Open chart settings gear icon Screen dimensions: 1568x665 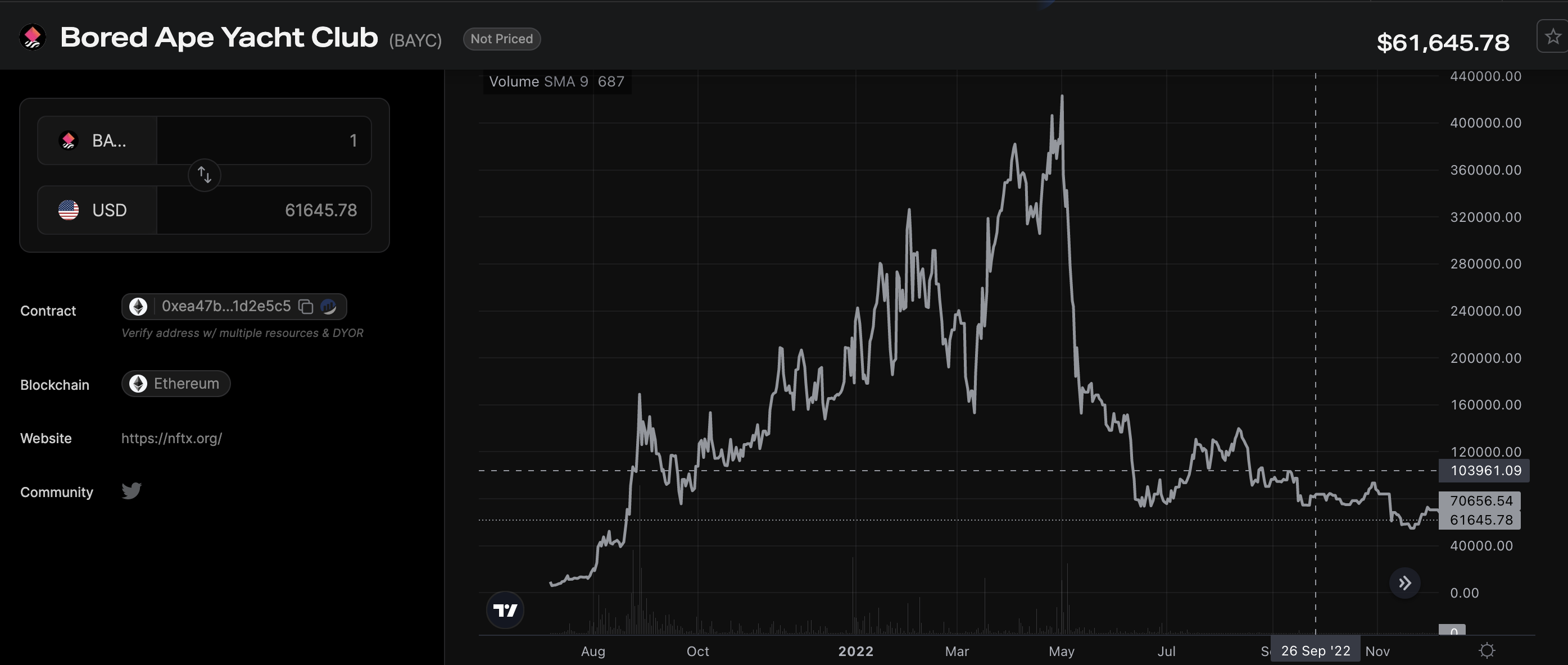(x=1487, y=650)
